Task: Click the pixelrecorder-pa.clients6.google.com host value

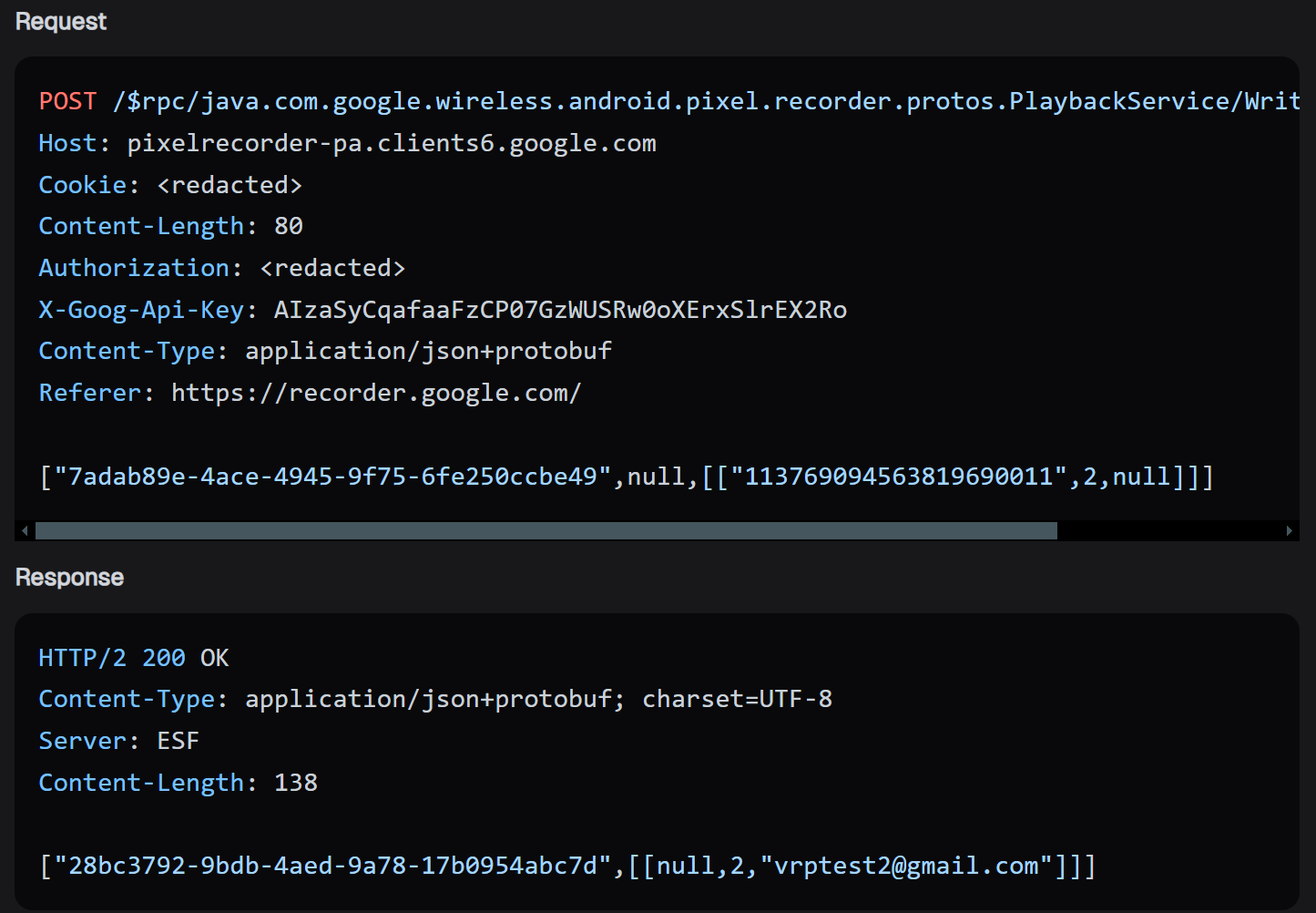Action: click(392, 143)
